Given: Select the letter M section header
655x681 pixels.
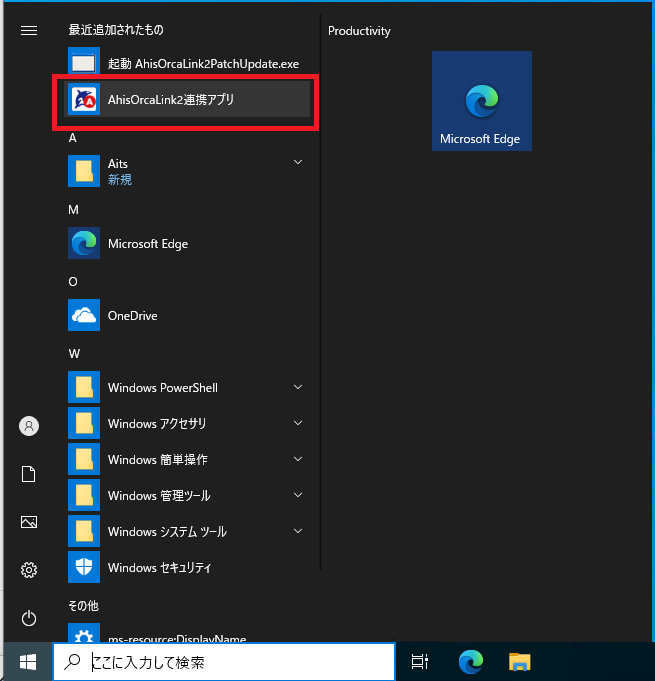Looking at the screenshot, I should [73, 210].
